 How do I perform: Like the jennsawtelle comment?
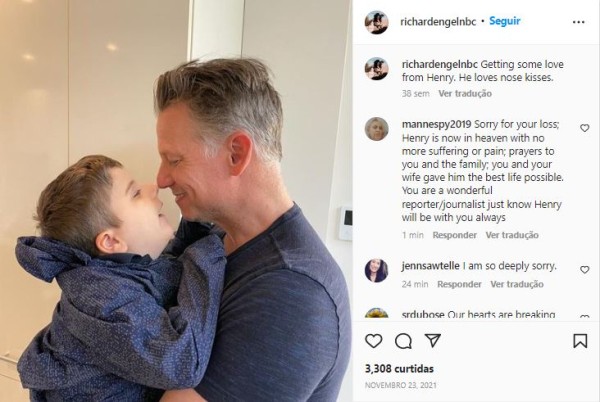pos(584,270)
